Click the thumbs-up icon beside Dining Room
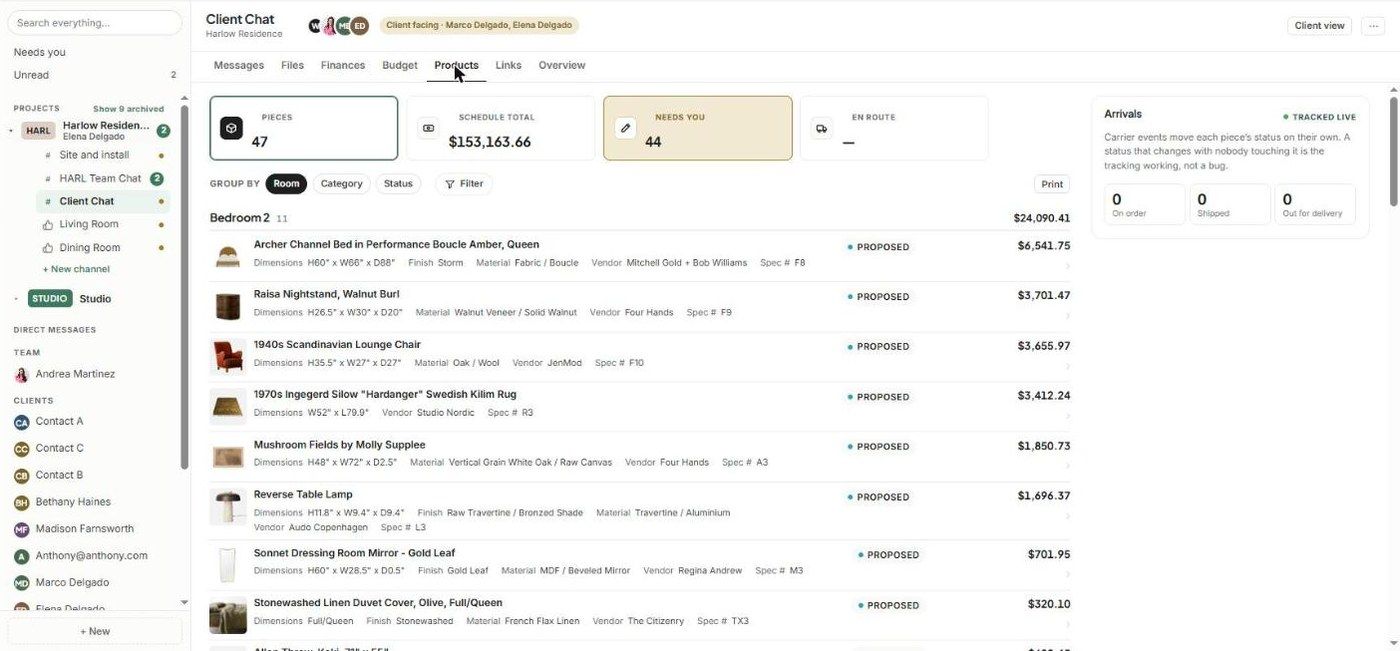 48,247
